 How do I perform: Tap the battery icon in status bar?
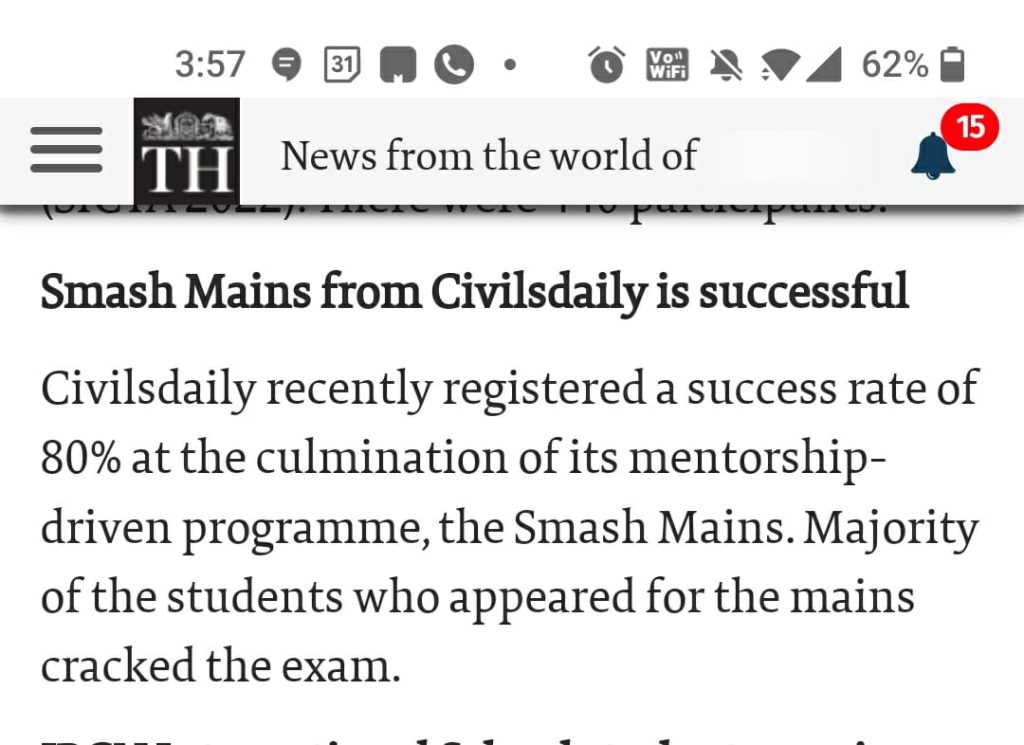pyautogui.click(x=953, y=65)
